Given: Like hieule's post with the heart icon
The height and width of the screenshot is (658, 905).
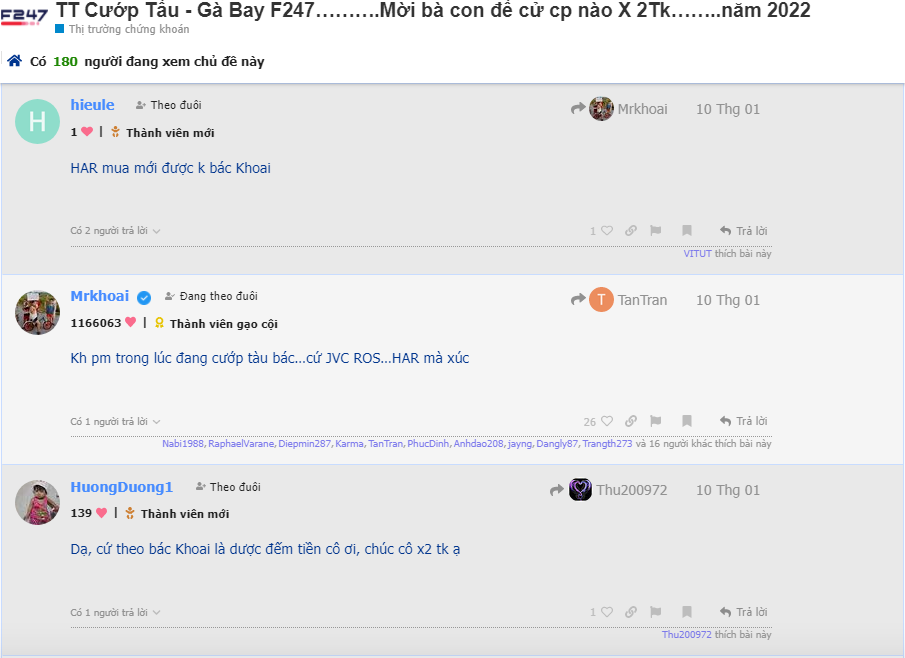Looking at the screenshot, I should [607, 230].
